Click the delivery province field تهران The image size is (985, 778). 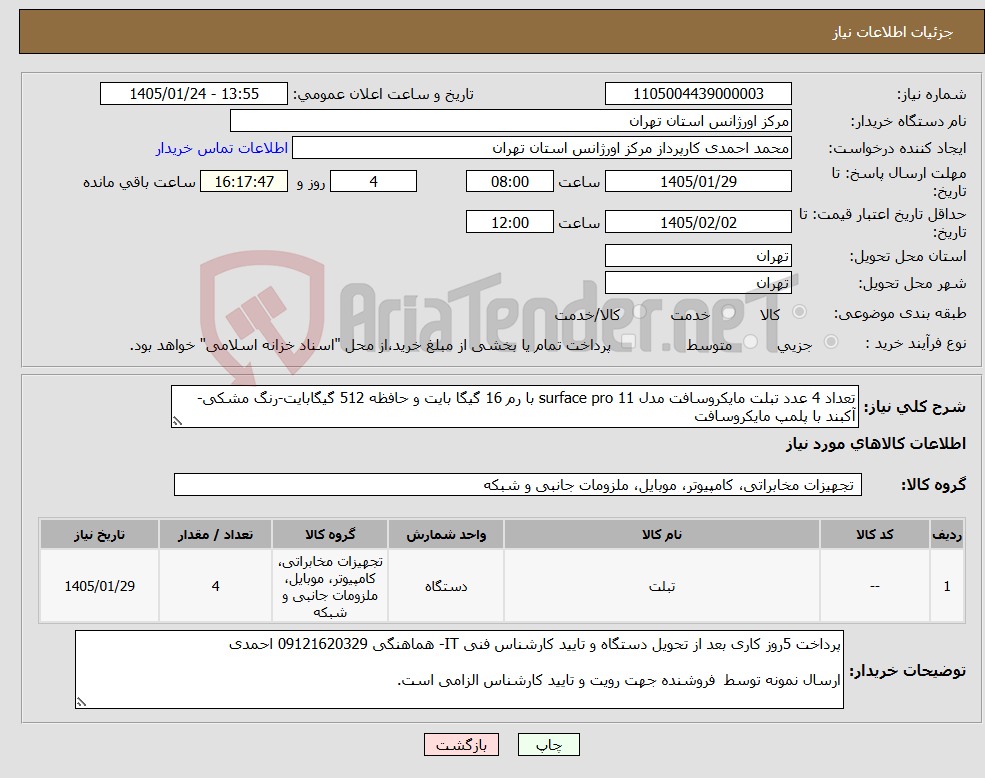[x=698, y=256]
